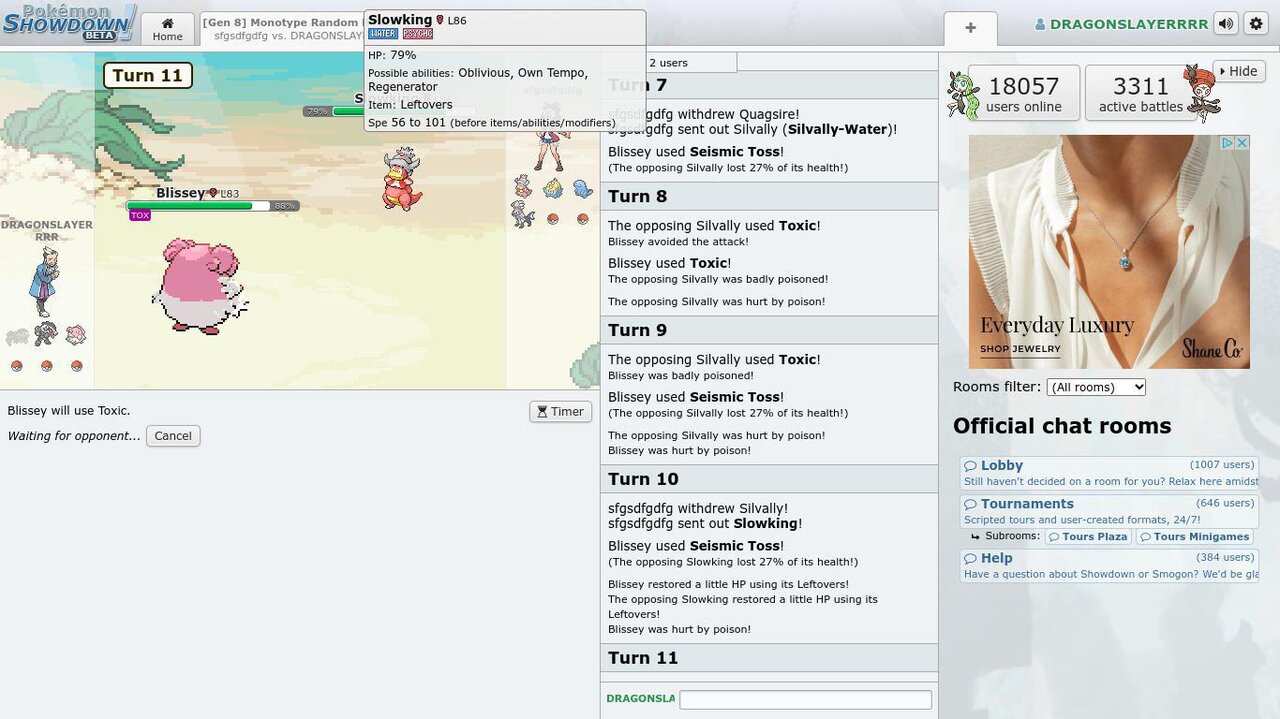The height and width of the screenshot is (719, 1280).
Task: Click the Psychic type badge in the Slowking tooltip
Action: 417,34
